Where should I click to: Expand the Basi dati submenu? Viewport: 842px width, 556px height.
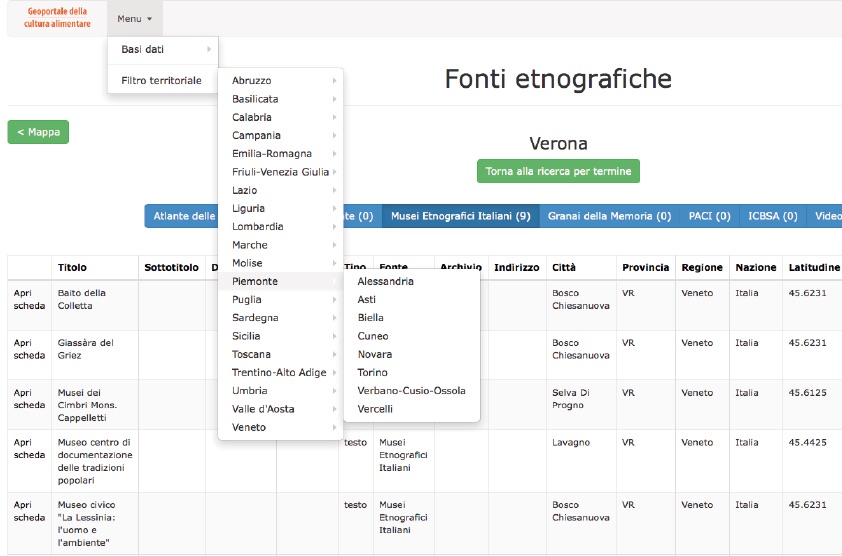162,49
